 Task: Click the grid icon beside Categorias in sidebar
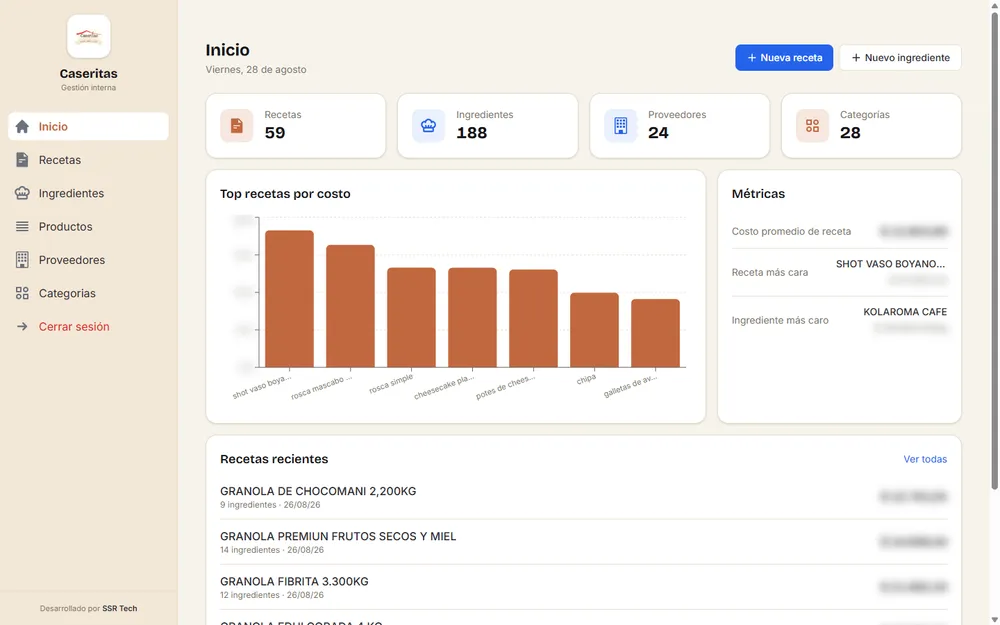tap(22, 293)
